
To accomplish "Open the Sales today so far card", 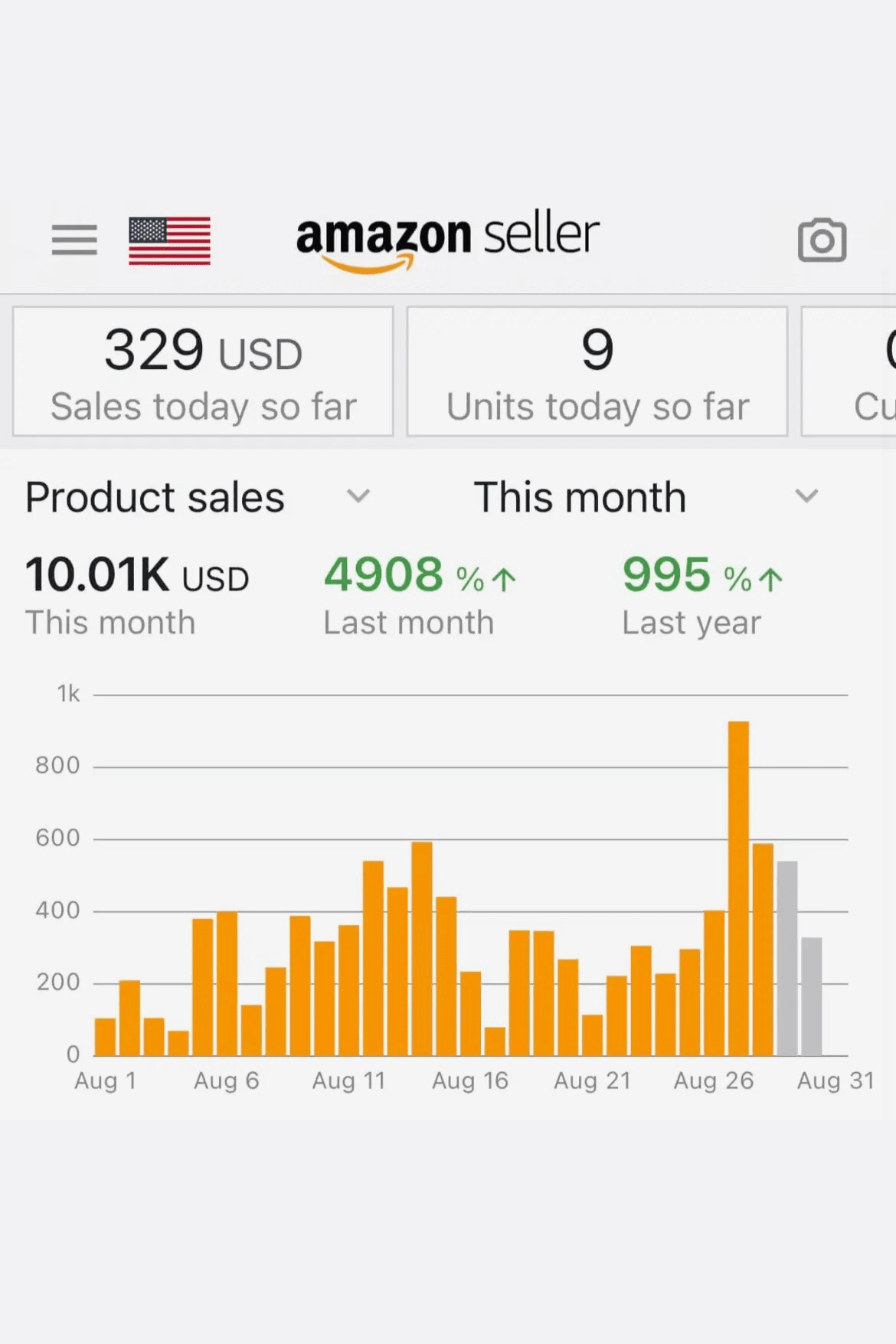I will pos(203,371).
